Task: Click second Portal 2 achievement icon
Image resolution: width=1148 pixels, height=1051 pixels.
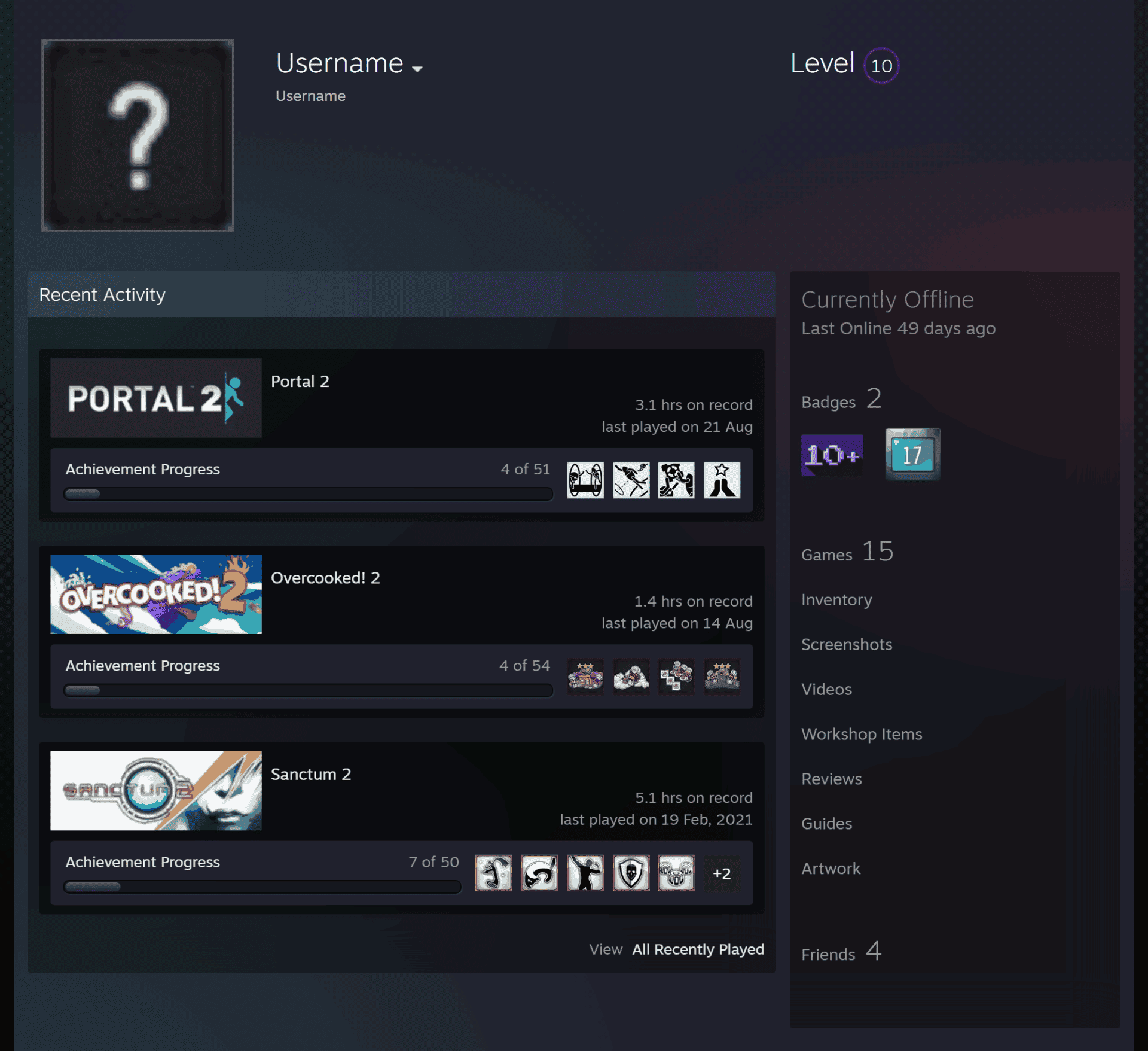Action: pyautogui.click(x=631, y=480)
